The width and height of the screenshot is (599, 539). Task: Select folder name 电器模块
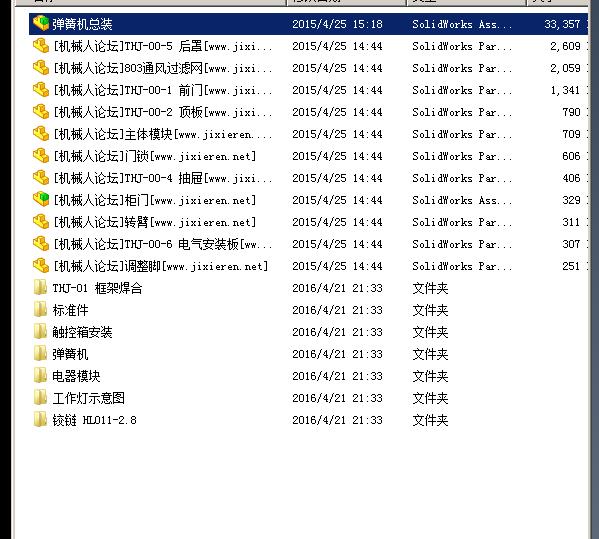click(x=76, y=376)
